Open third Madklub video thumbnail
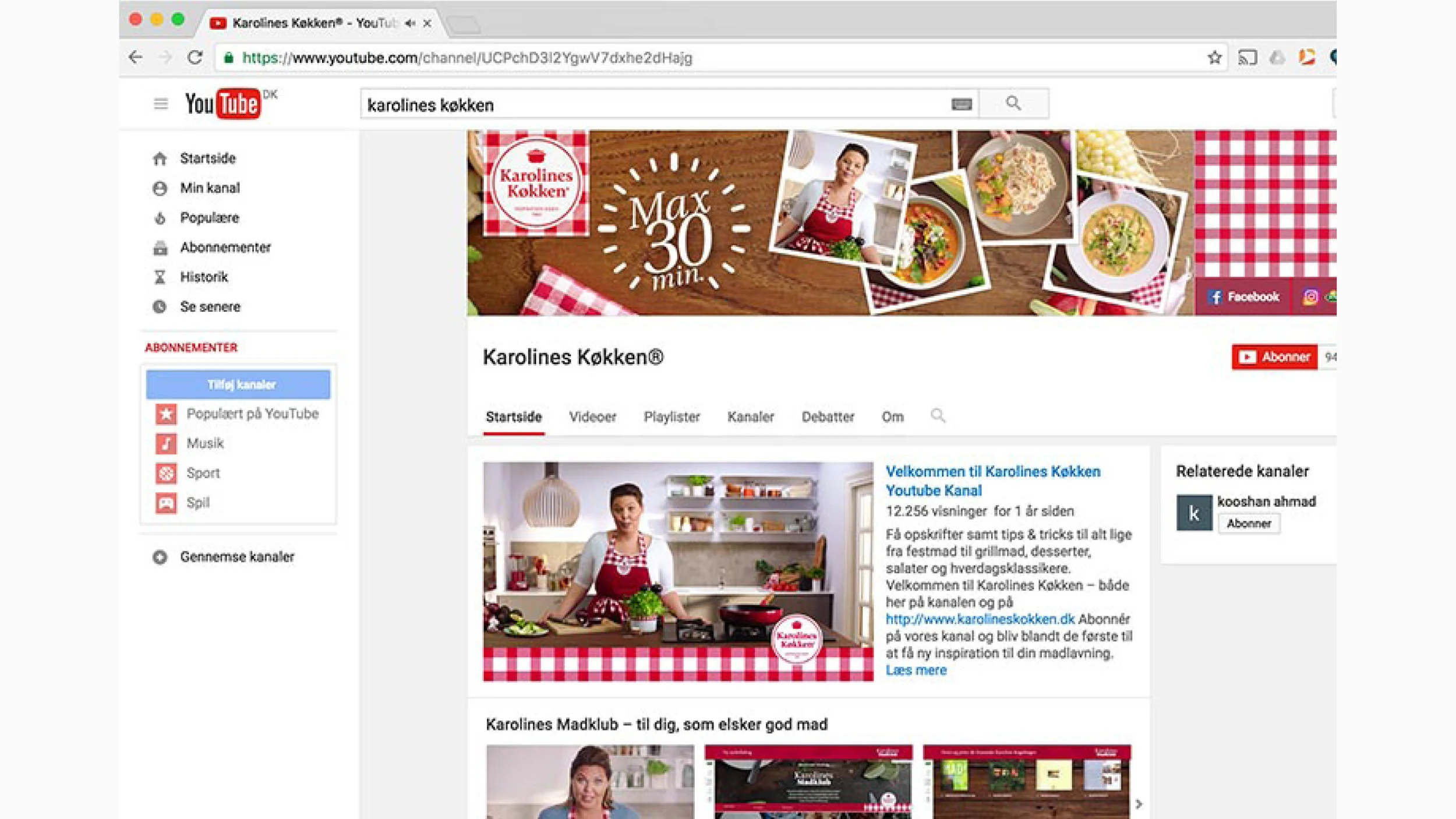 point(1027,782)
